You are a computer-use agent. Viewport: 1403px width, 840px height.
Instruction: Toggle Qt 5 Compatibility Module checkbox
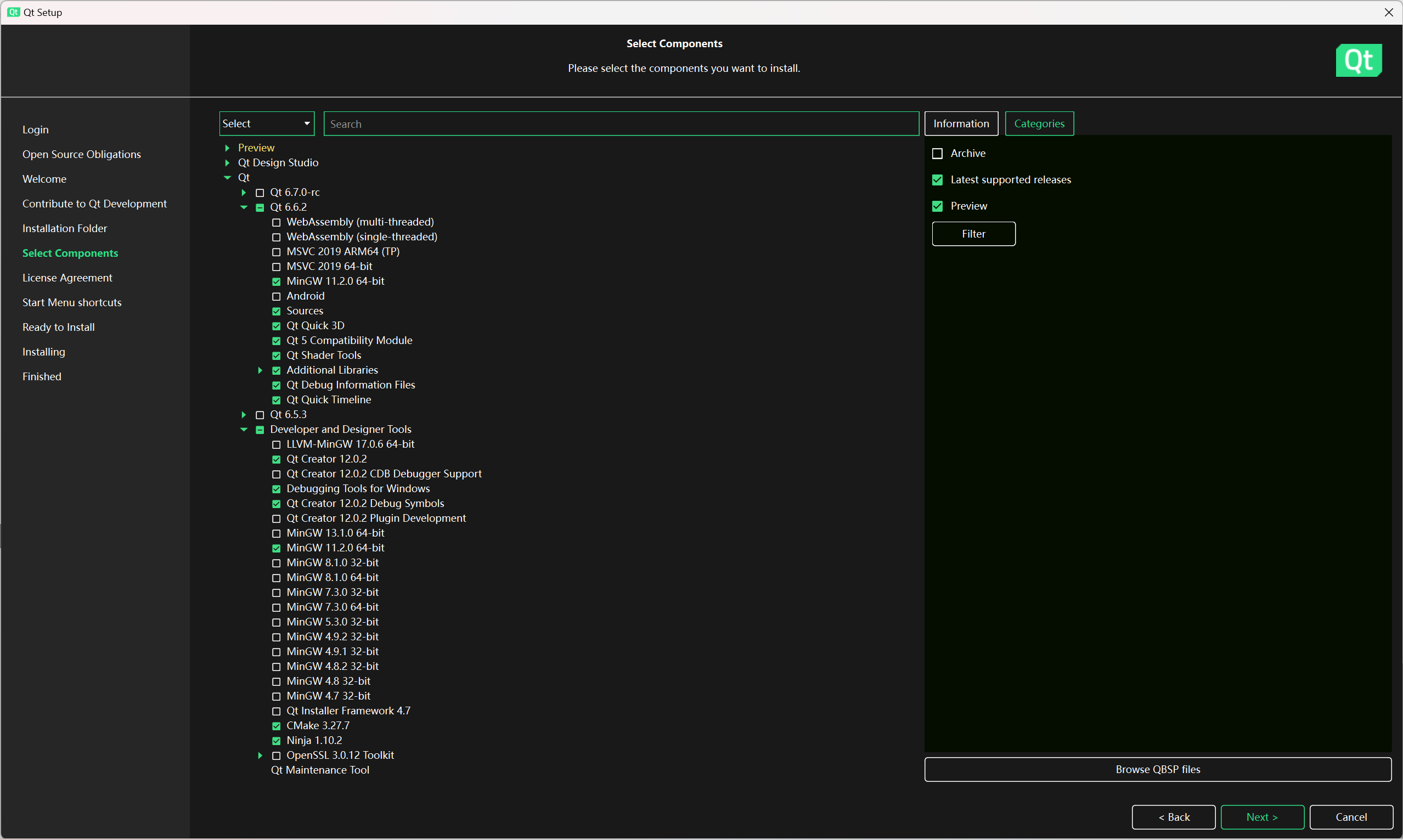coord(276,341)
